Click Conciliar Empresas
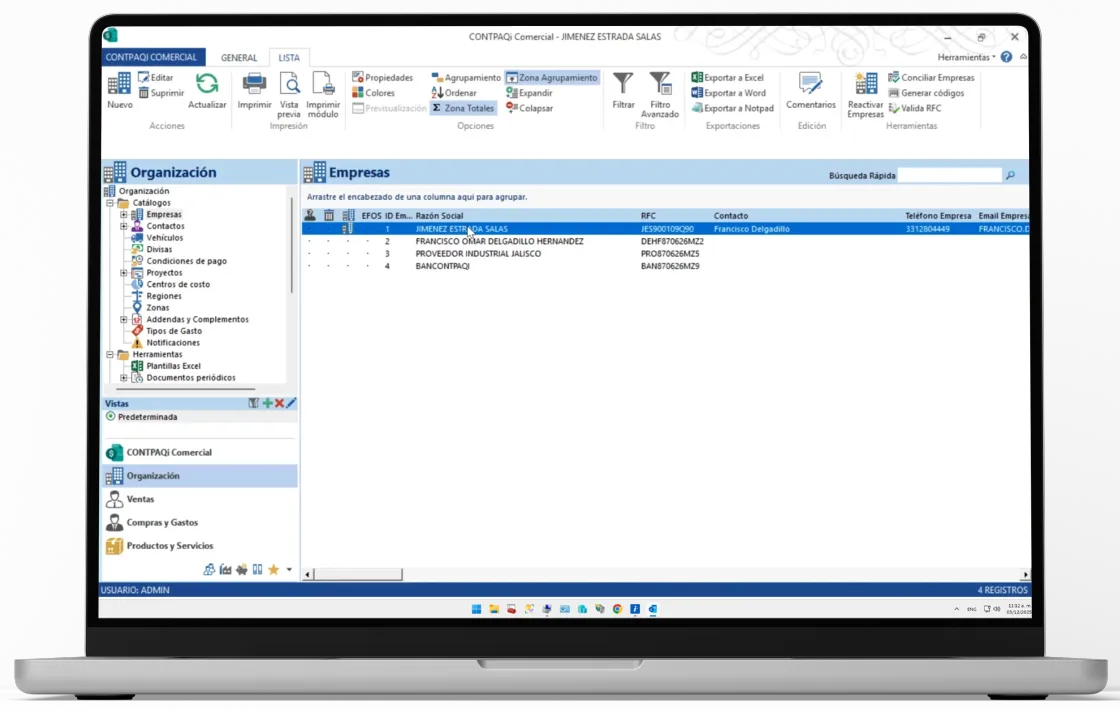 click(x=931, y=77)
